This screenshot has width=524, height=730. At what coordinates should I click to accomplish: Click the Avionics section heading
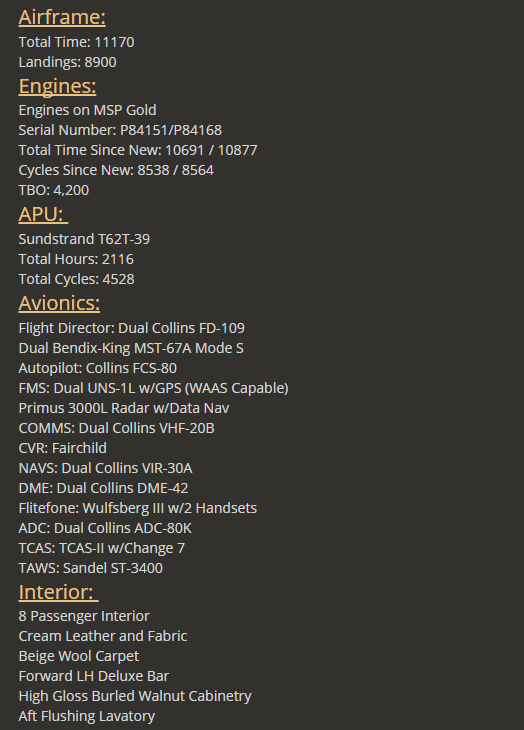[x=59, y=304]
